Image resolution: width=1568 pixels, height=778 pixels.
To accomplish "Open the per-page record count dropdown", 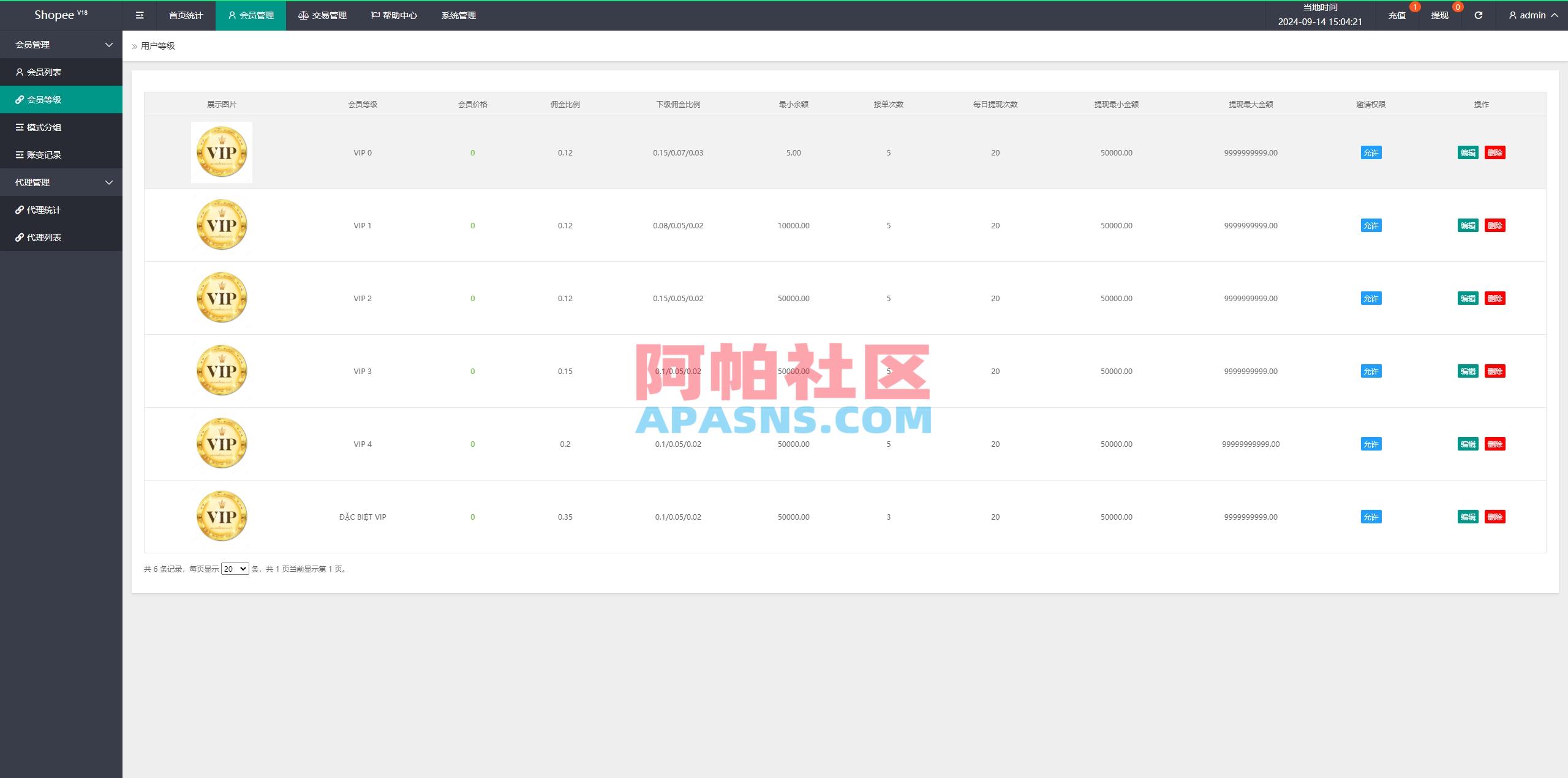I will (235, 569).
